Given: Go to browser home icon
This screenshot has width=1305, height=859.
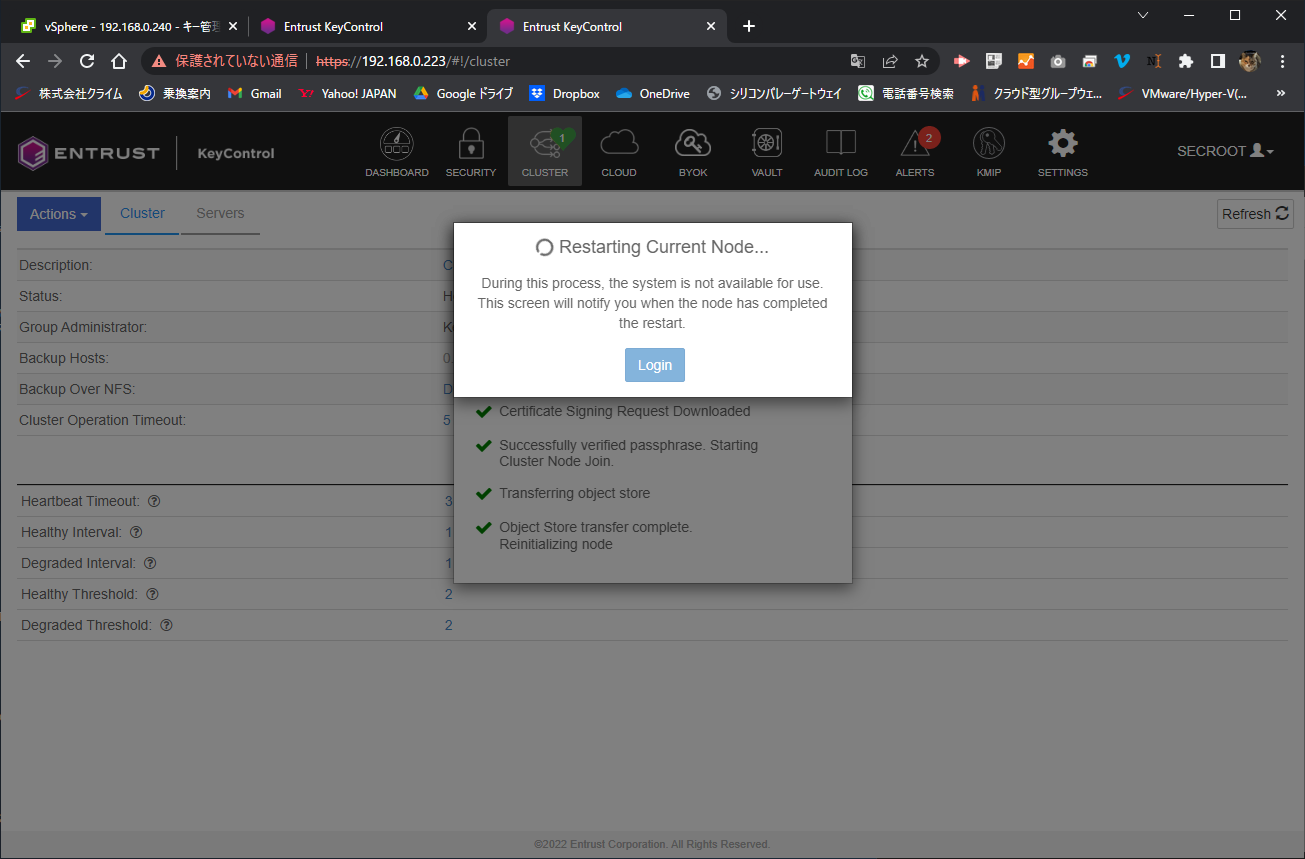Looking at the screenshot, I should (x=119, y=61).
